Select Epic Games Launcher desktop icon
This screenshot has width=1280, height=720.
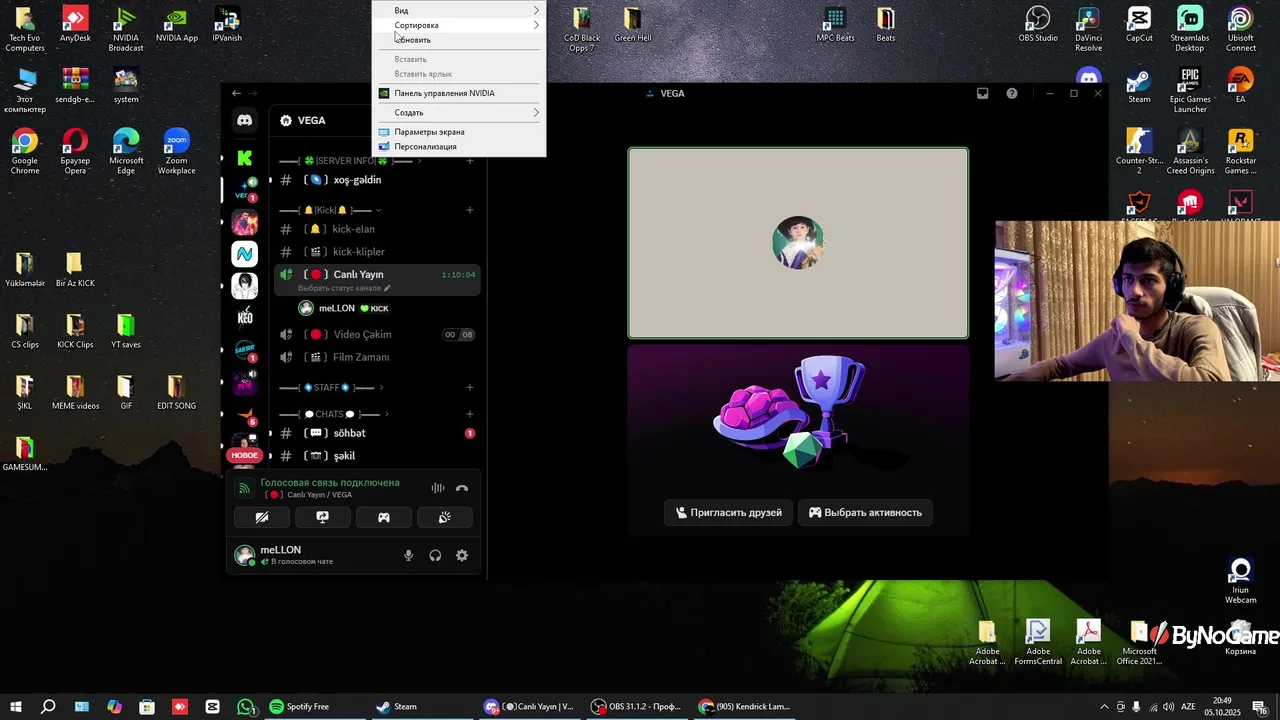coord(1190,91)
